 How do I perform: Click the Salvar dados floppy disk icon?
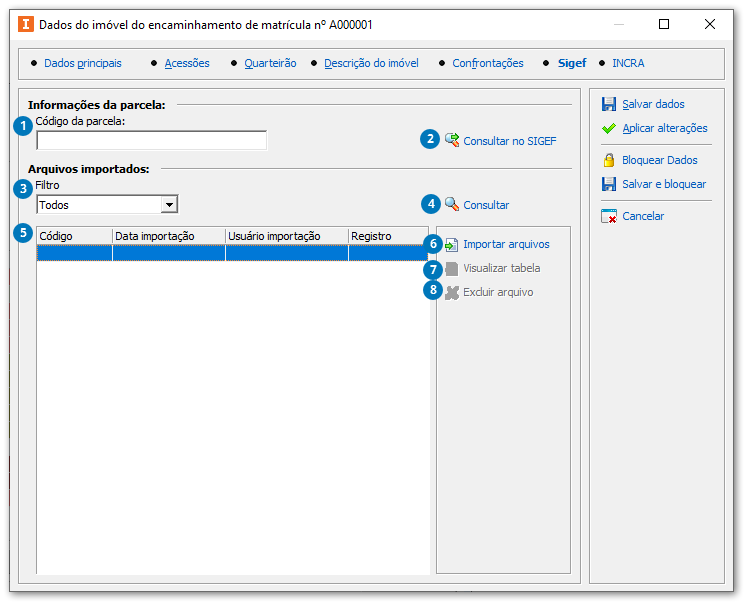click(608, 104)
